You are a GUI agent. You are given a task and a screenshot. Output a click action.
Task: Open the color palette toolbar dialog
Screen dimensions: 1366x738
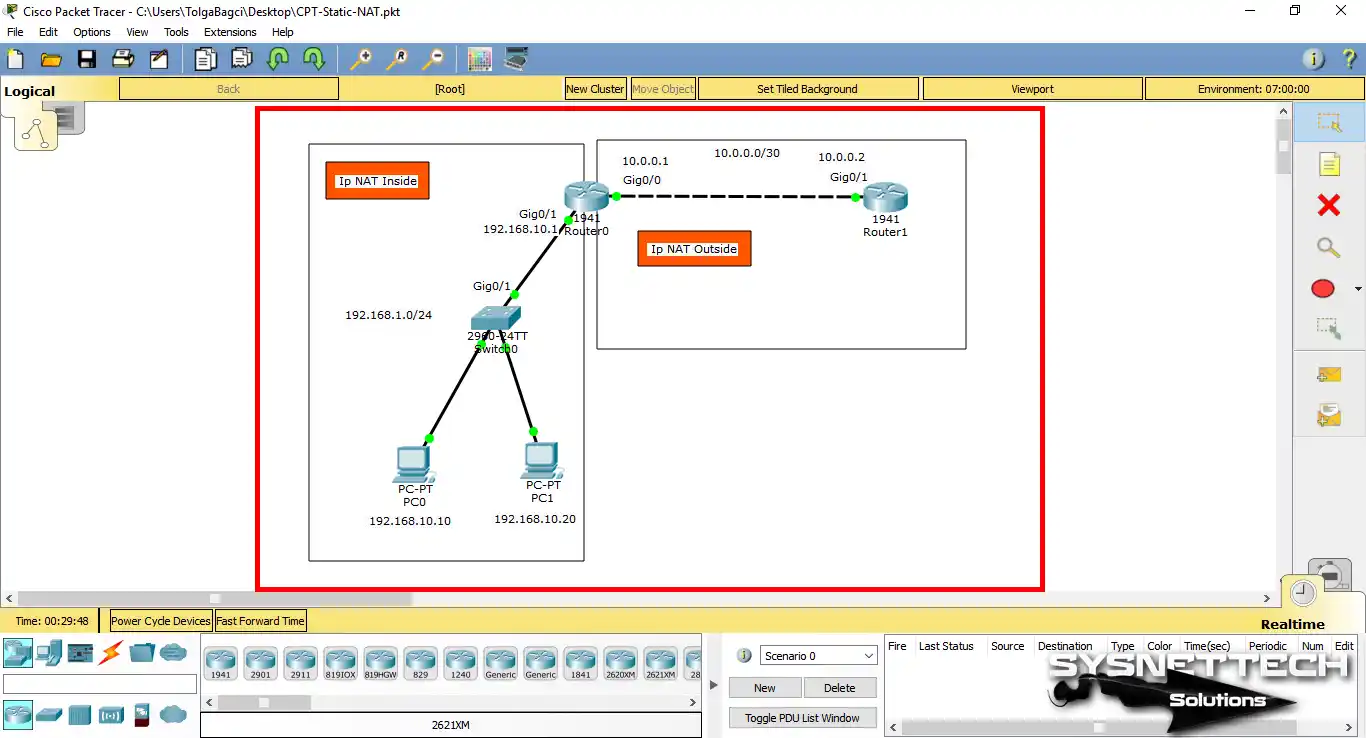[x=480, y=59]
